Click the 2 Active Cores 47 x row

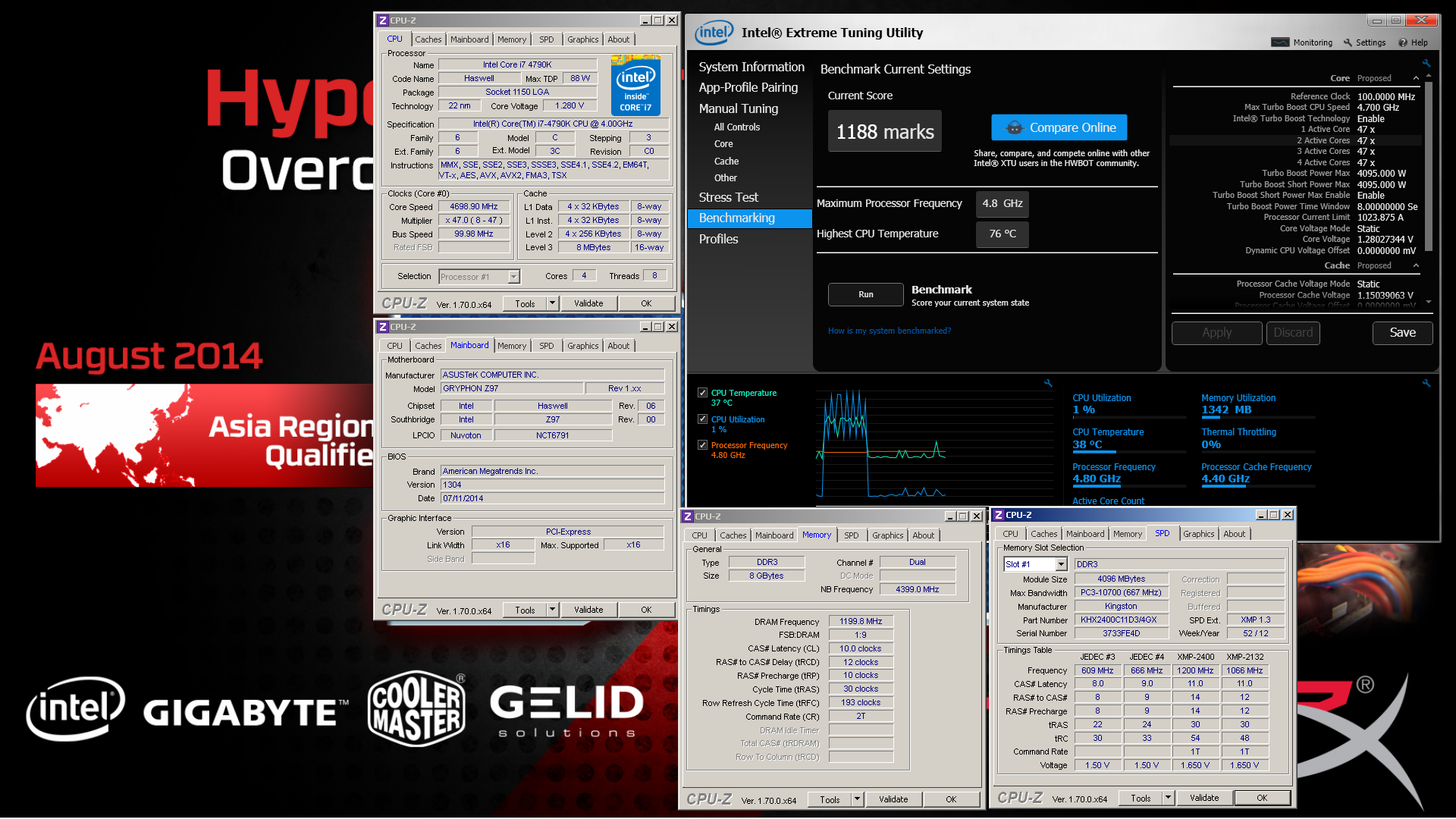1295,140
